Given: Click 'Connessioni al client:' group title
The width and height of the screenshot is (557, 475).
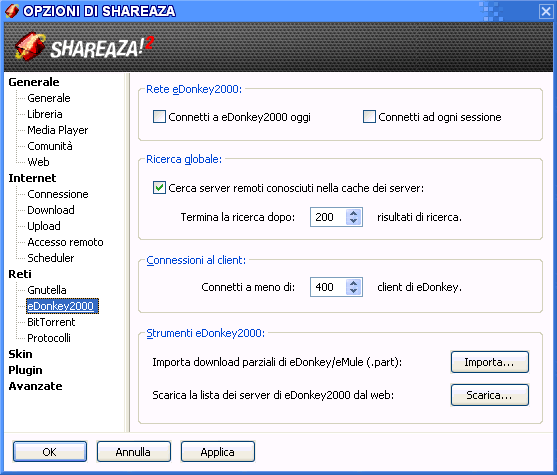Looking at the screenshot, I should [x=196, y=260].
